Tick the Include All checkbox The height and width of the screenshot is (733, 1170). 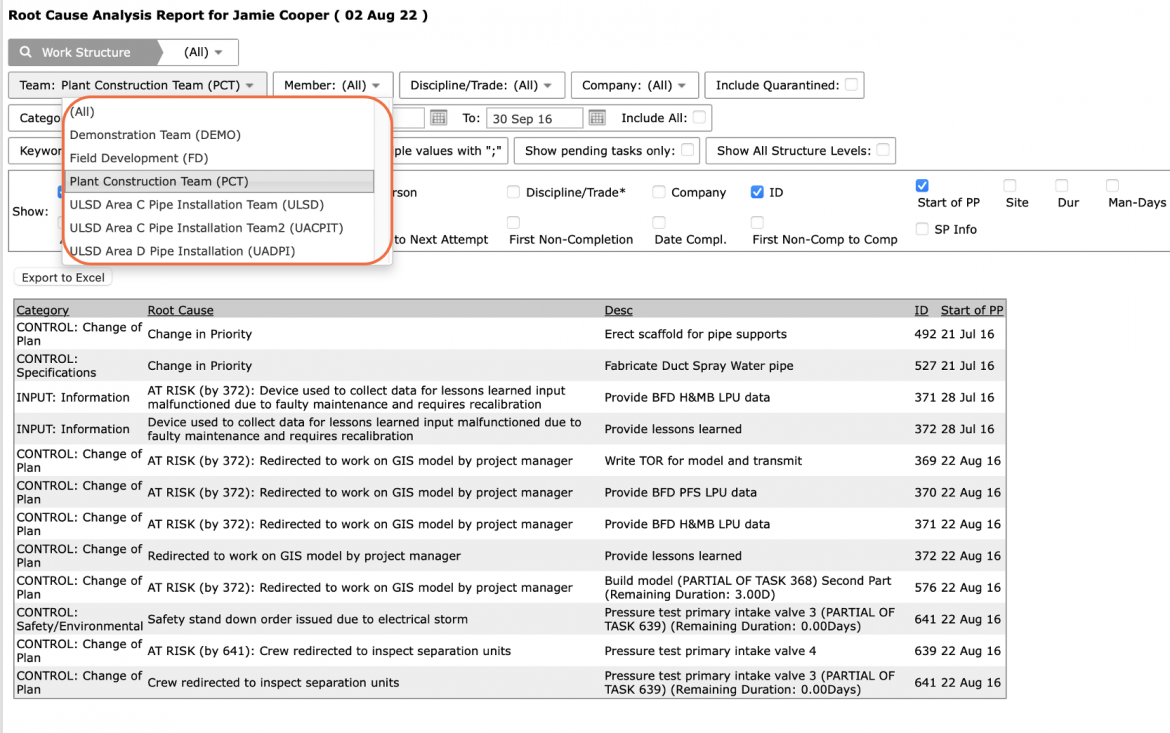[699, 117]
